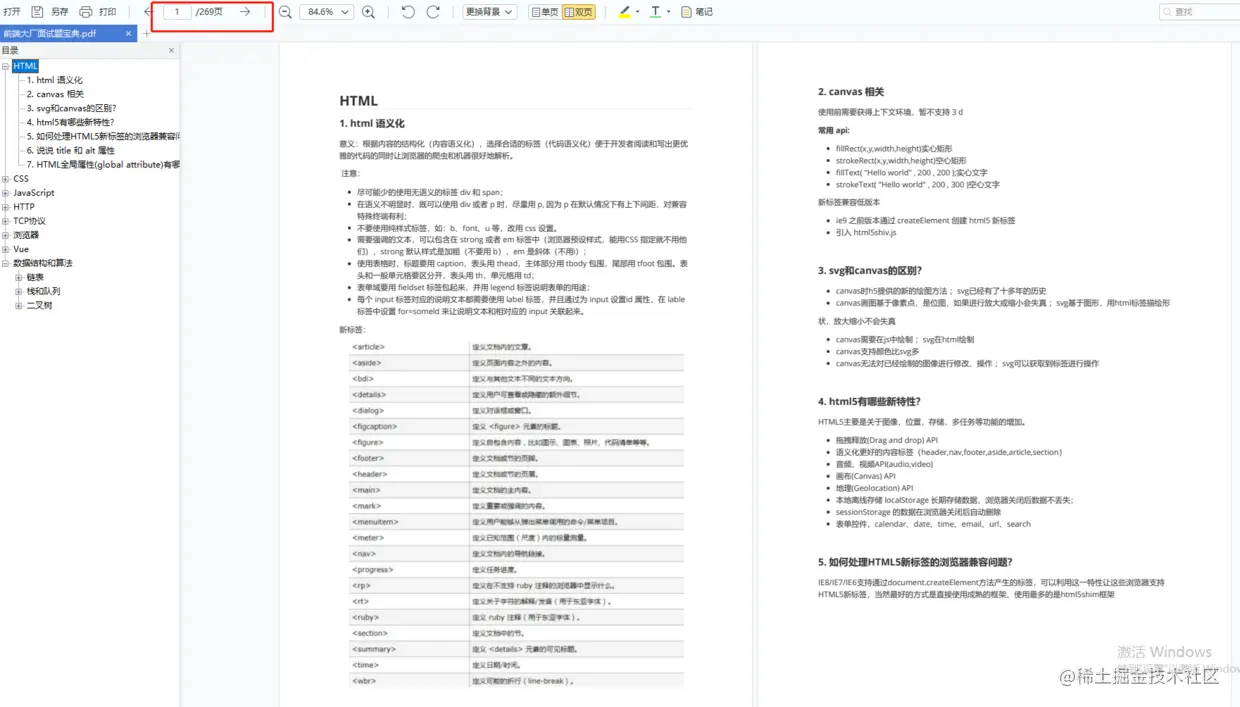The image size is (1240, 707).
Task: Select CSS in the outline tree
Action: pyautogui.click(x=21, y=179)
